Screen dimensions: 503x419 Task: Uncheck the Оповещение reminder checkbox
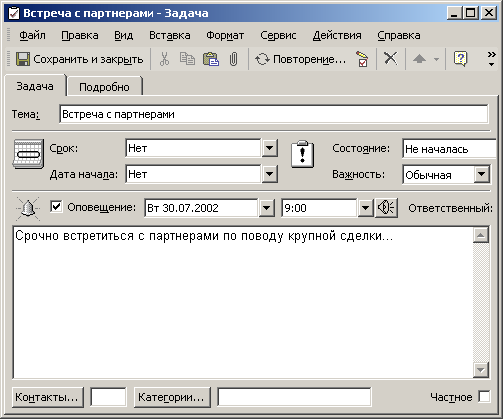pos(56,207)
